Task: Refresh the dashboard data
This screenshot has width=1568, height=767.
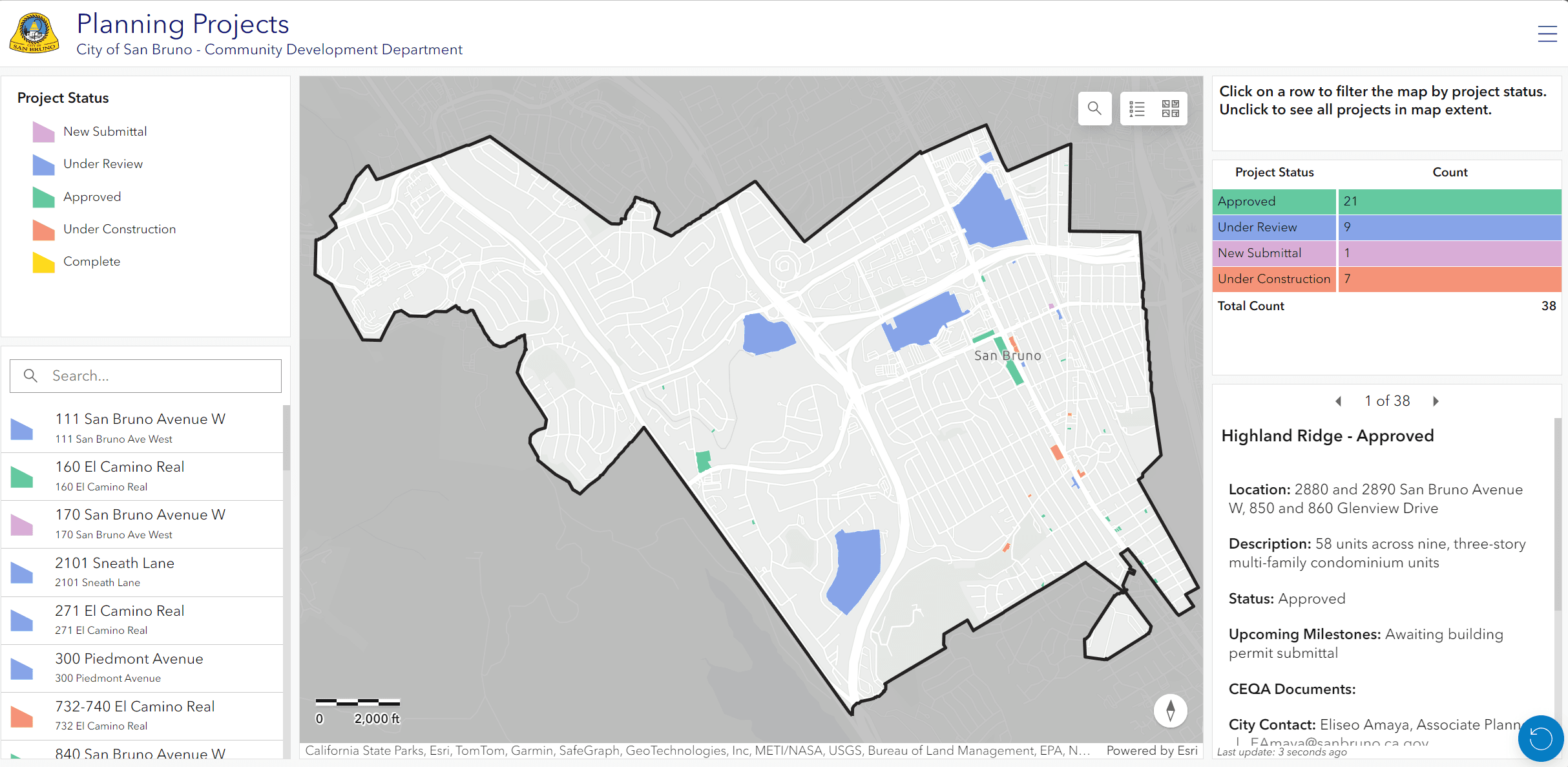Action: point(1540,738)
